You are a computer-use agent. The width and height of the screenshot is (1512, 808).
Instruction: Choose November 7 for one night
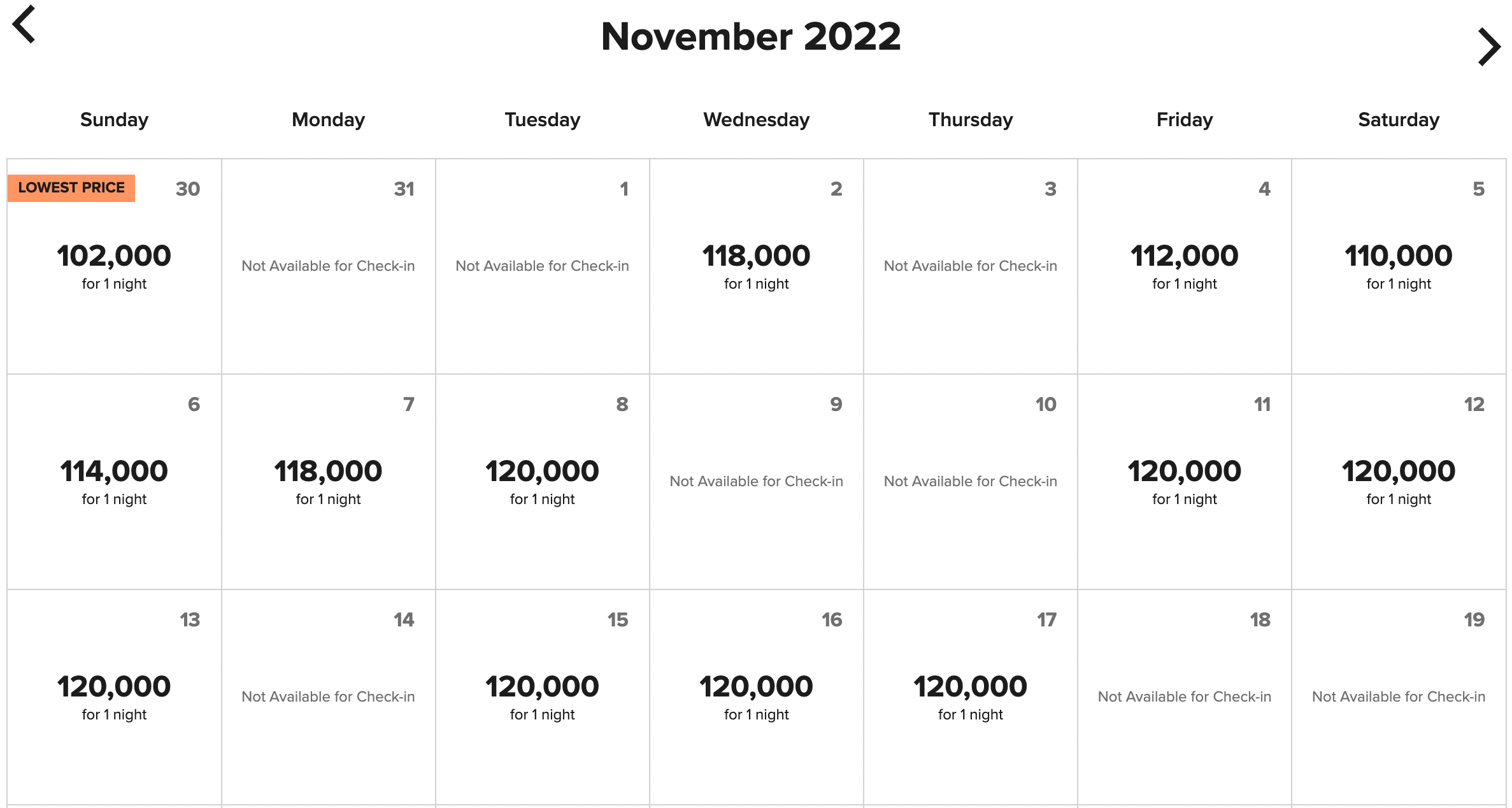coord(327,482)
